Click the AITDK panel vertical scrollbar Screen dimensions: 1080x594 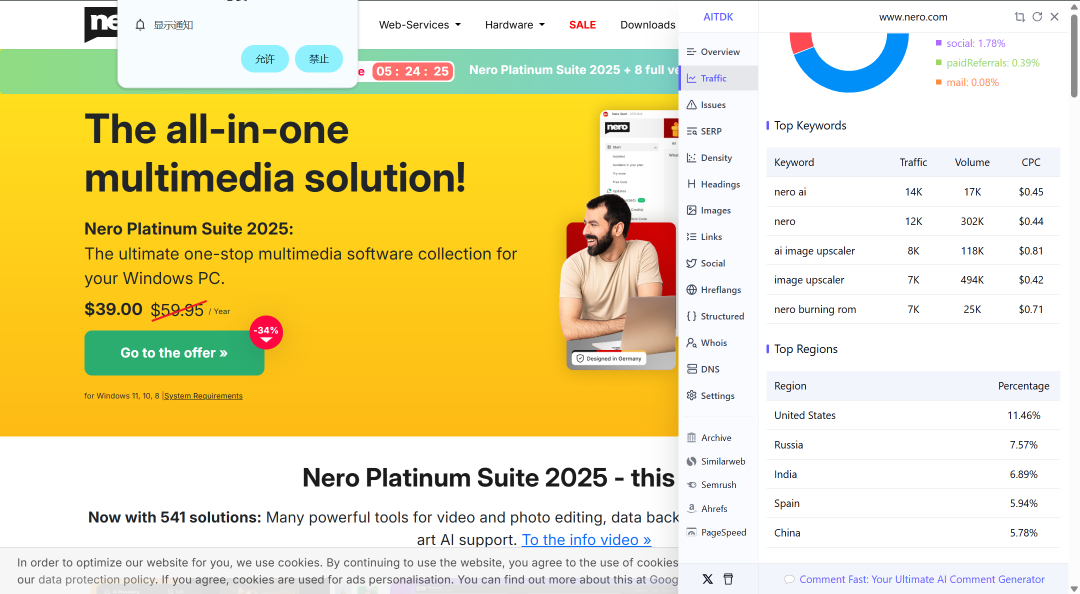pos(1074,55)
